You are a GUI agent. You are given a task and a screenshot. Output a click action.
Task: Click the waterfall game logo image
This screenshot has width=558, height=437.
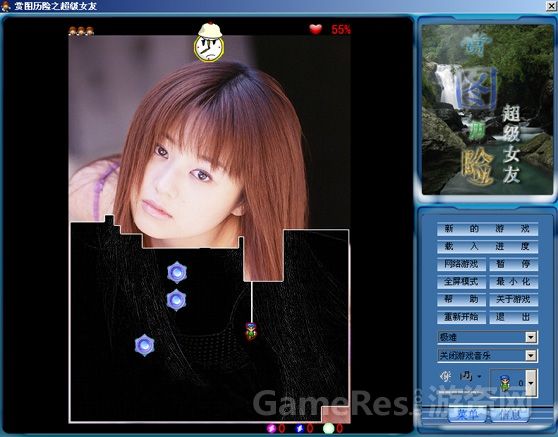point(487,110)
